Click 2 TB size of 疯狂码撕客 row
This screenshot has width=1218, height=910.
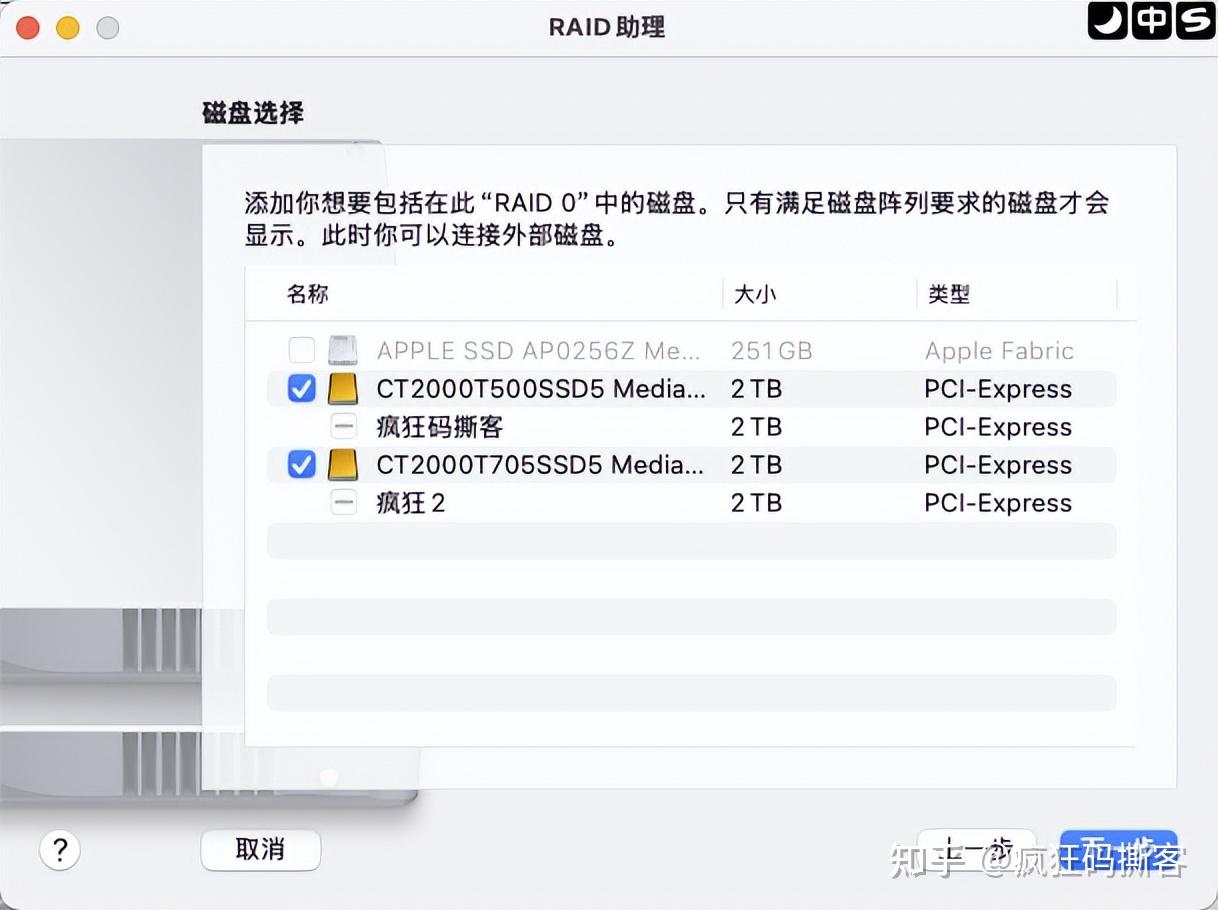pos(756,427)
